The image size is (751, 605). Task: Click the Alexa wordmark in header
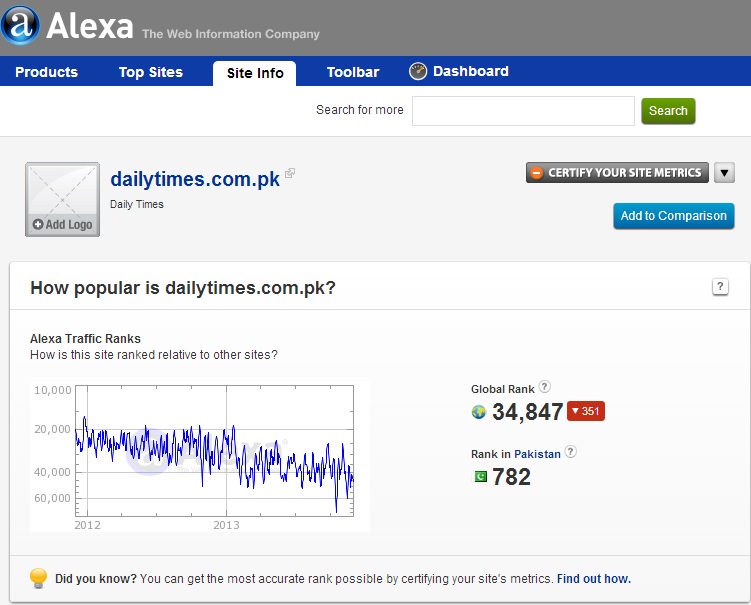(x=90, y=26)
